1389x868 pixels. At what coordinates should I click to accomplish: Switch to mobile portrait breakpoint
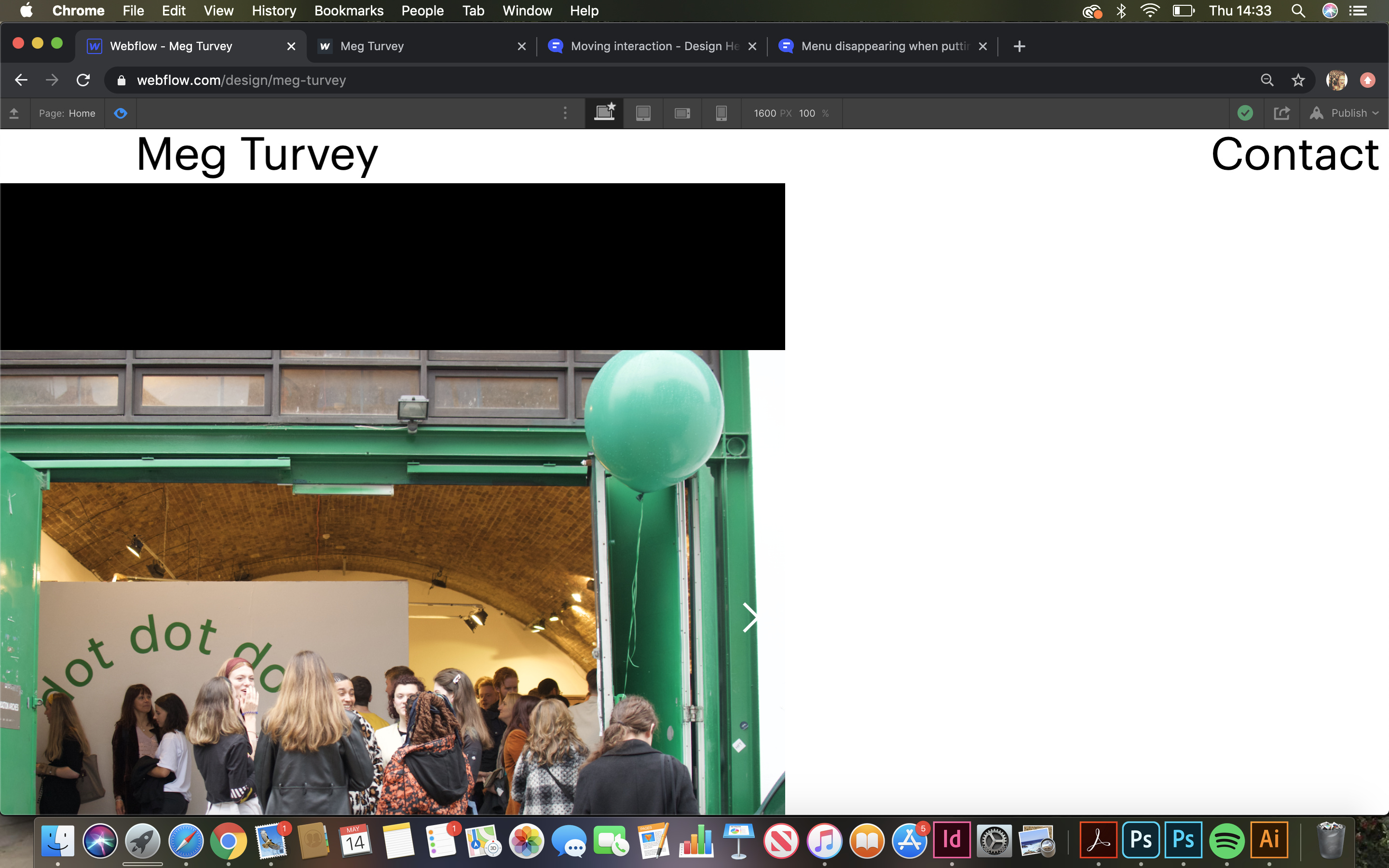pyautogui.click(x=721, y=113)
